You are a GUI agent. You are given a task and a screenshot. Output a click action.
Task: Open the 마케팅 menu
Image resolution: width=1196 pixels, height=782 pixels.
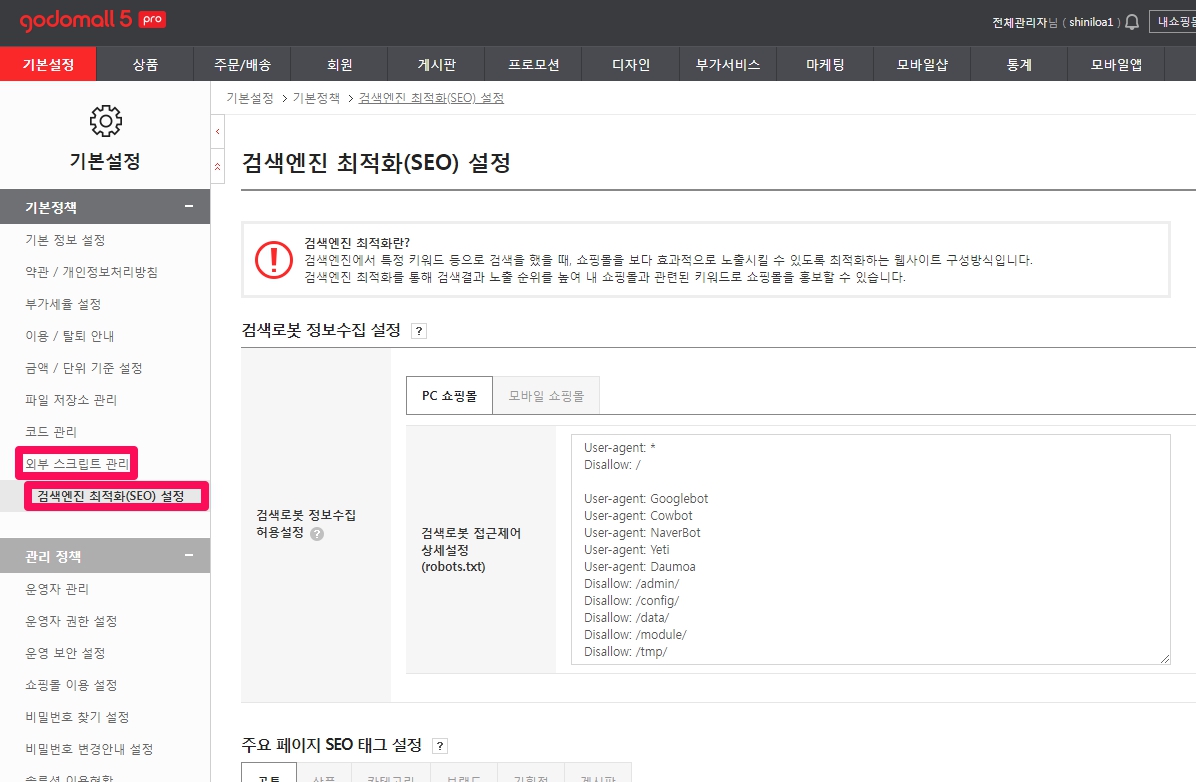pos(825,65)
